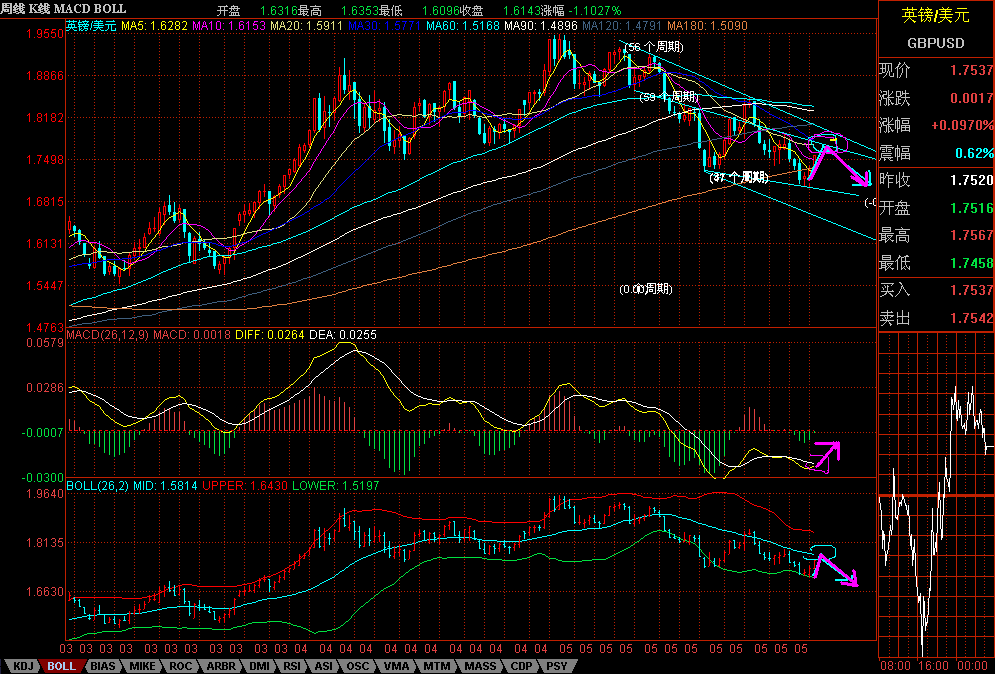
Task: Switch to the KDJ indicator tab
Action: click(x=23, y=666)
